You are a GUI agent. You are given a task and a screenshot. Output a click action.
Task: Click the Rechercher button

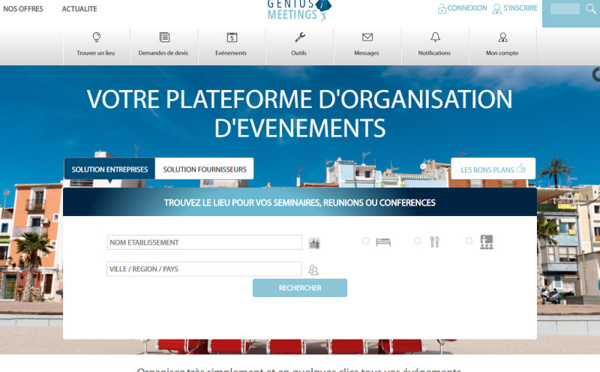click(300, 288)
